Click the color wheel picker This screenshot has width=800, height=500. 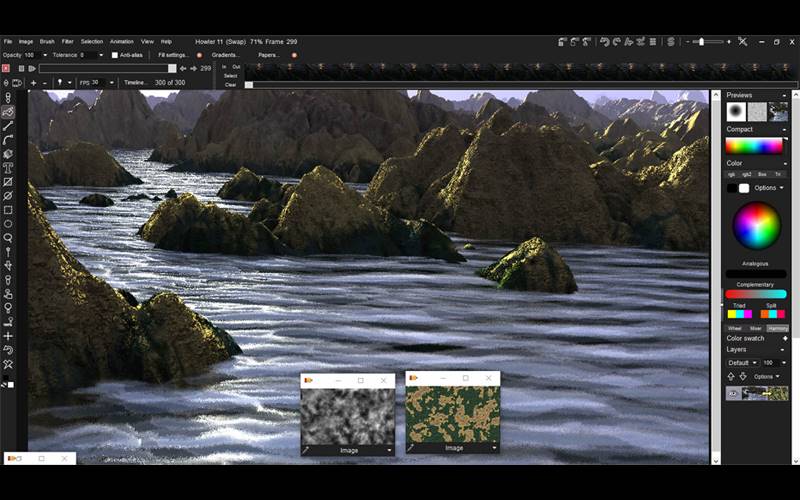pos(756,226)
